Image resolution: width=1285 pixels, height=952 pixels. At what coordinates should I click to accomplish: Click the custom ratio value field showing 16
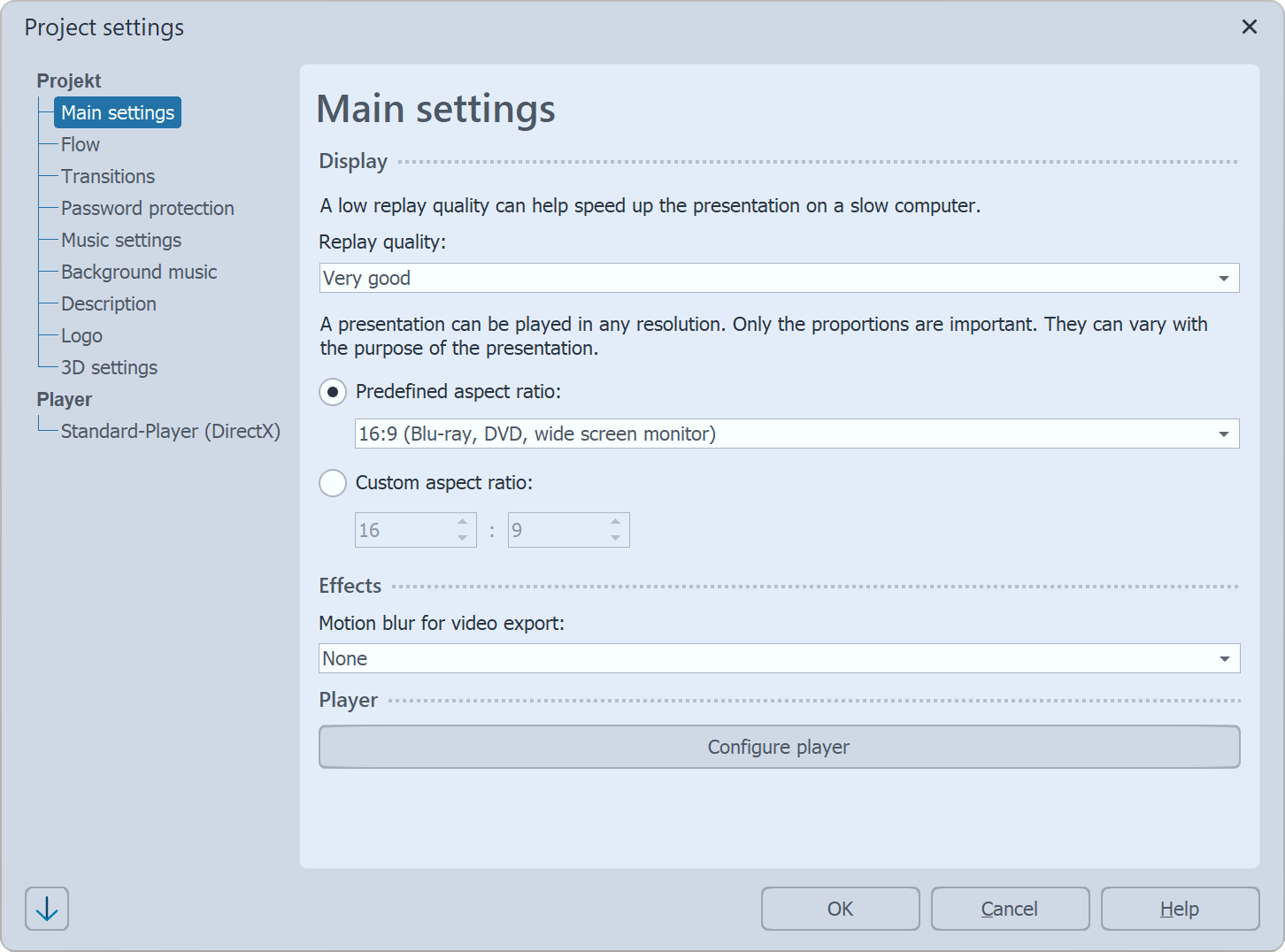[x=403, y=529]
